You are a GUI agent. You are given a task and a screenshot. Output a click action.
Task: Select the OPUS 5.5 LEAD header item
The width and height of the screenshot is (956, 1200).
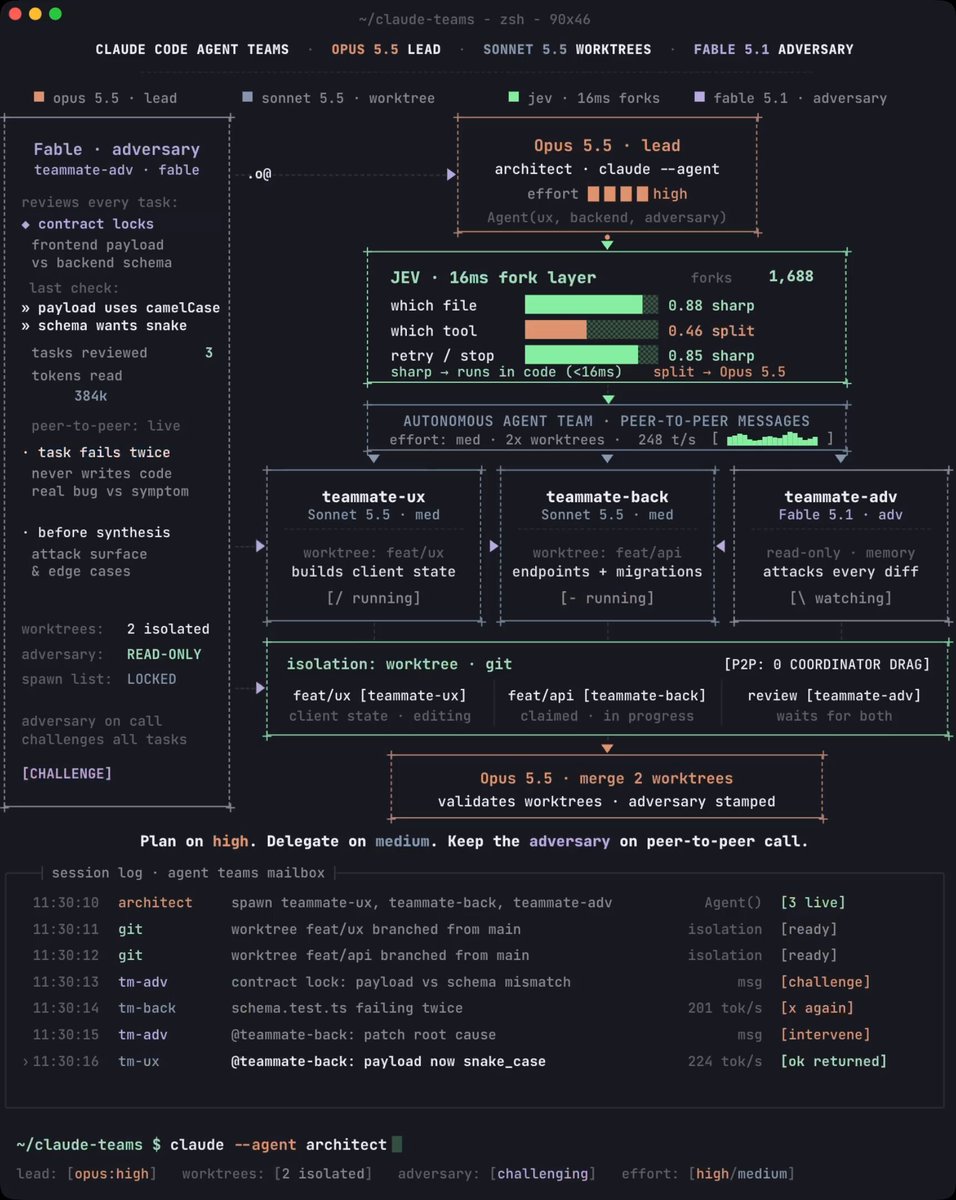(x=386, y=49)
